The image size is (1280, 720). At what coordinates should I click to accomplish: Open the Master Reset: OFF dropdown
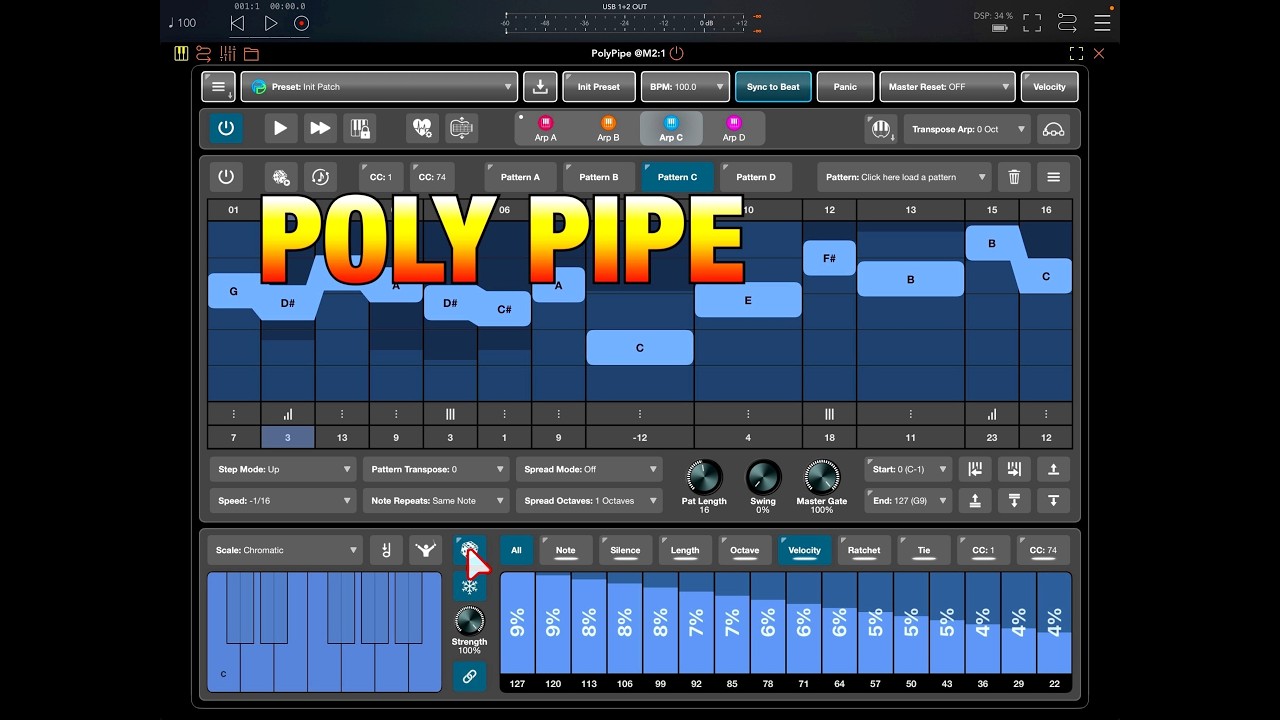pos(947,87)
